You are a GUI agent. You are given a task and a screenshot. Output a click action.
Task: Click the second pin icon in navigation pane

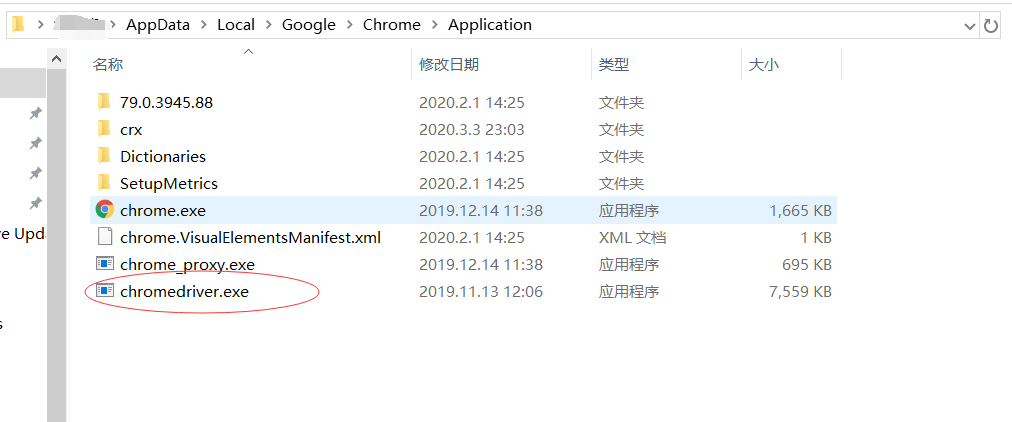(x=36, y=143)
